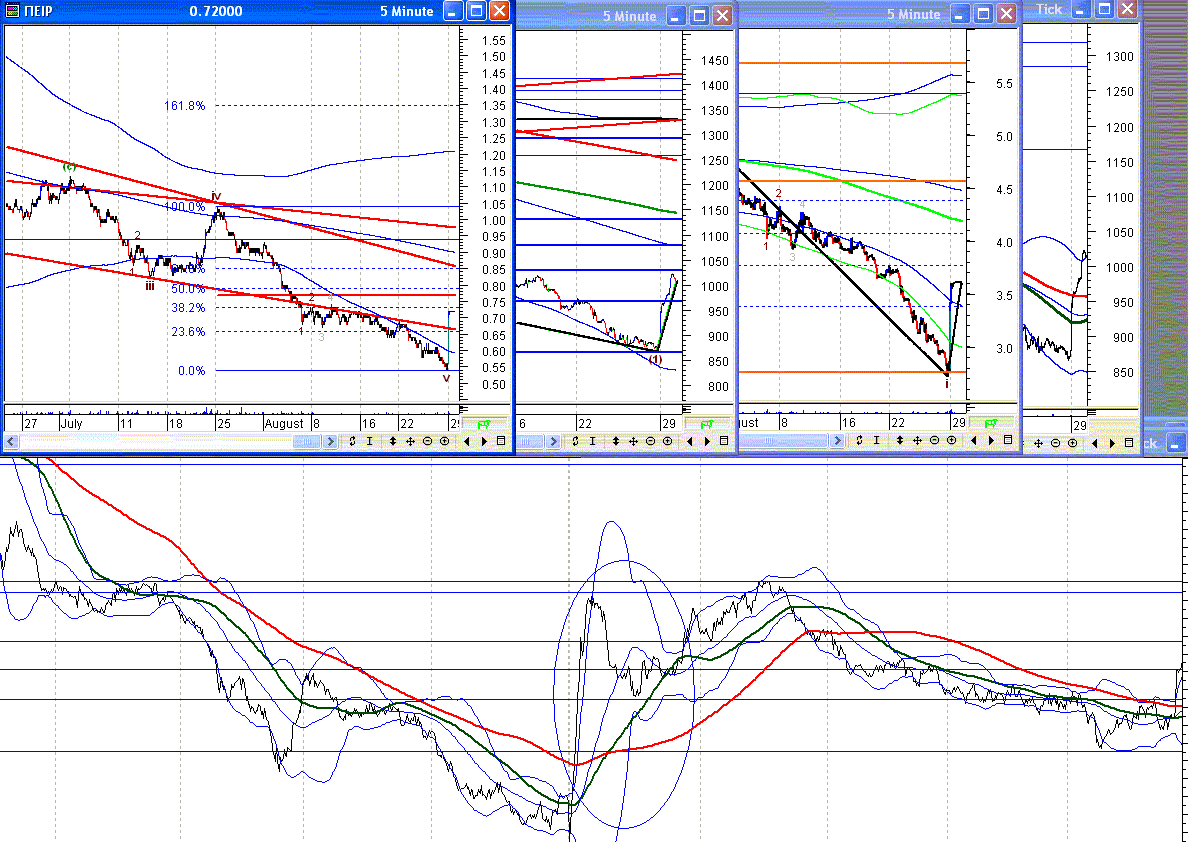Select the I-beam tool in the second chart window
Screen dimensions: 1188x842
click(x=592, y=441)
